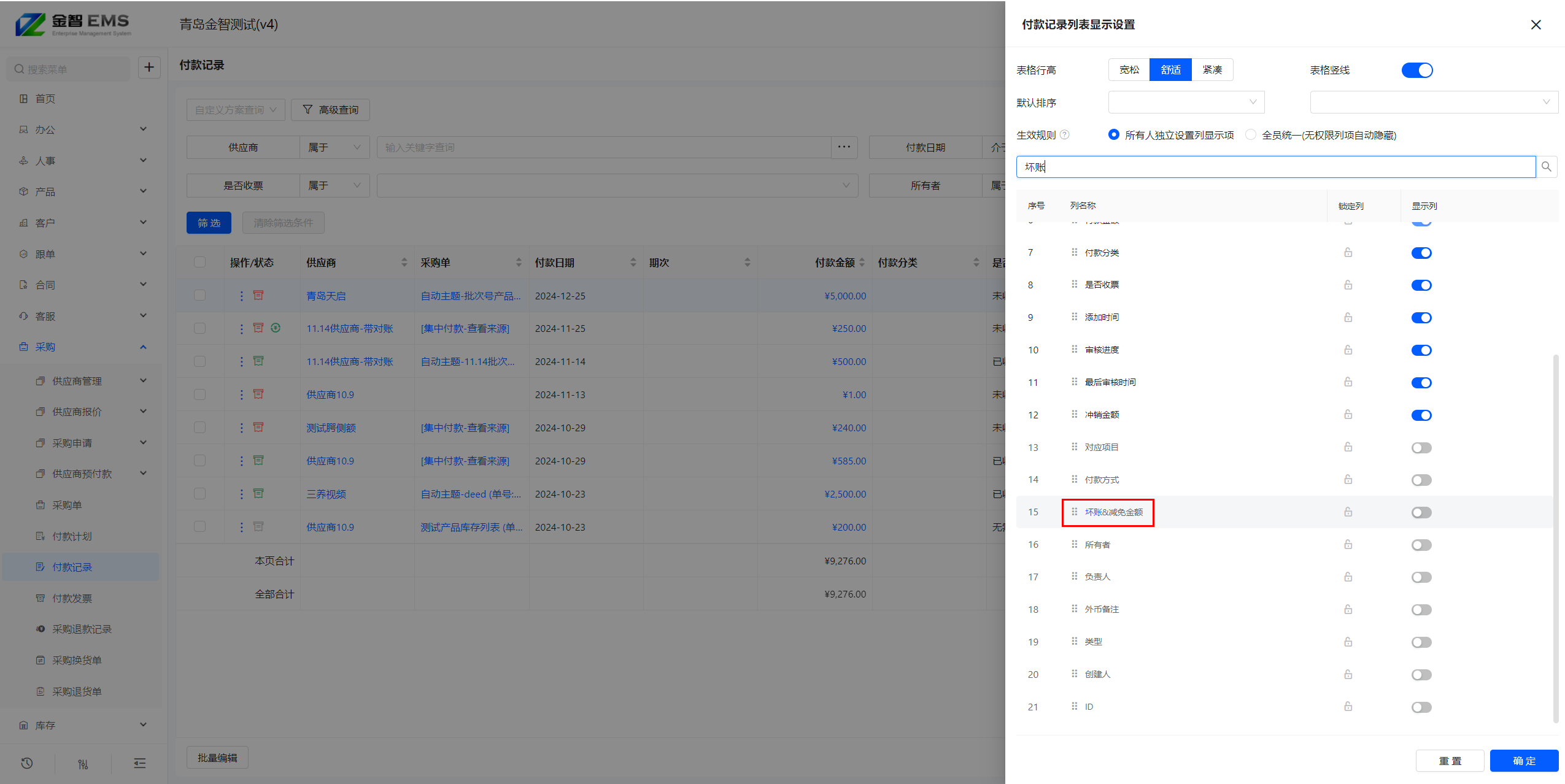Screen dimensions: 1565x784
Task: Open the sliders settings icon at sidebar bottom
Action: click(83, 763)
